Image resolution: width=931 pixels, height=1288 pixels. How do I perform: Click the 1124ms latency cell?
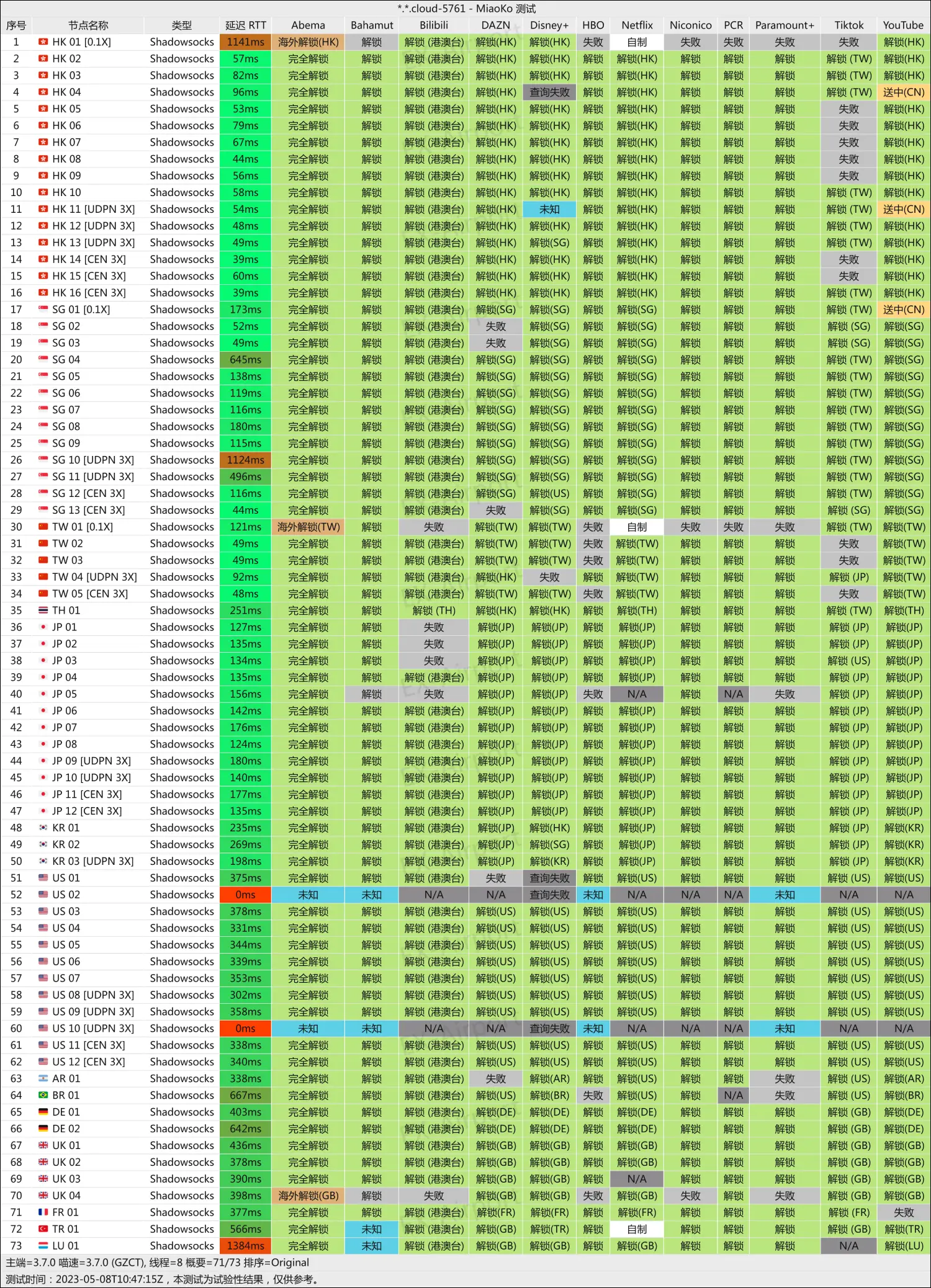[x=246, y=460]
